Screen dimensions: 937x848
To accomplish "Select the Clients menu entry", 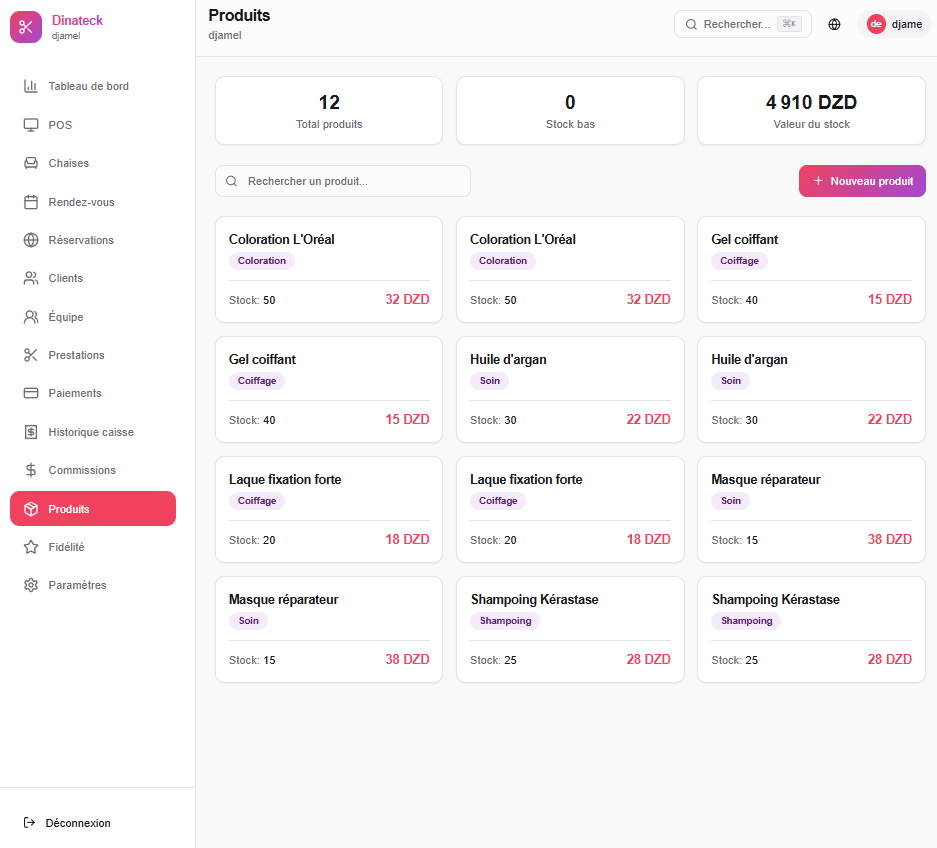I will tap(93, 278).
